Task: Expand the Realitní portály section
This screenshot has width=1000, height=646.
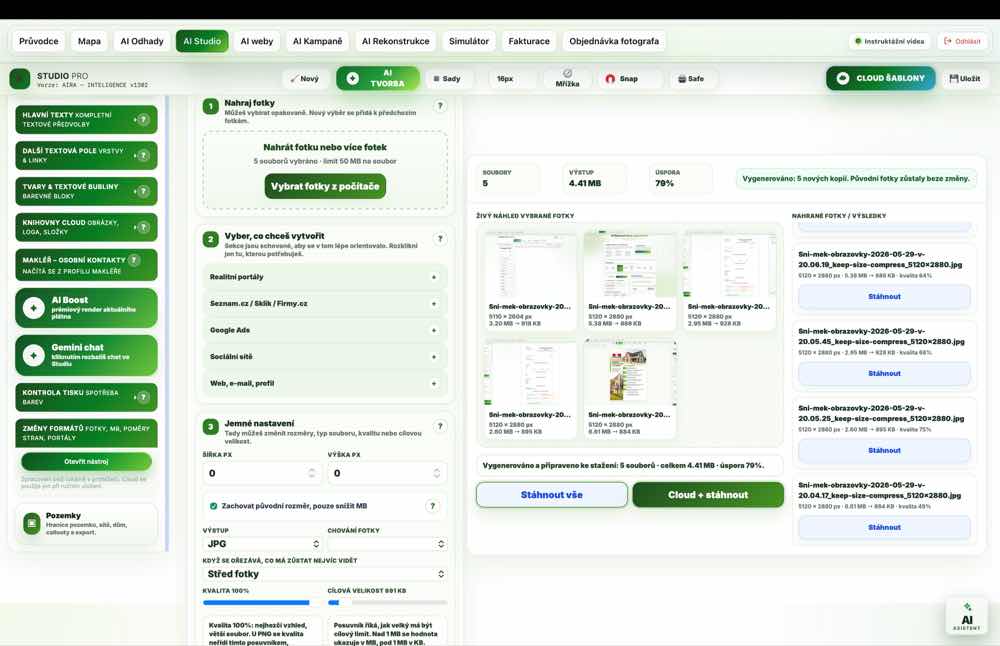Action: pos(325,277)
